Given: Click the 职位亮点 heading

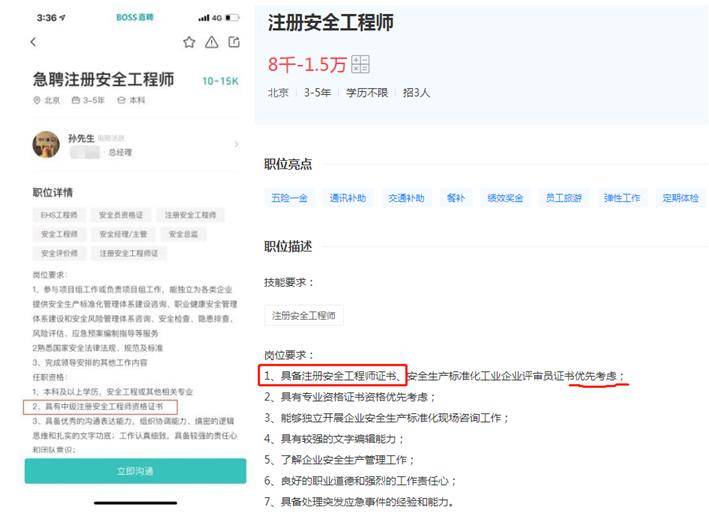Looking at the screenshot, I should [288, 164].
